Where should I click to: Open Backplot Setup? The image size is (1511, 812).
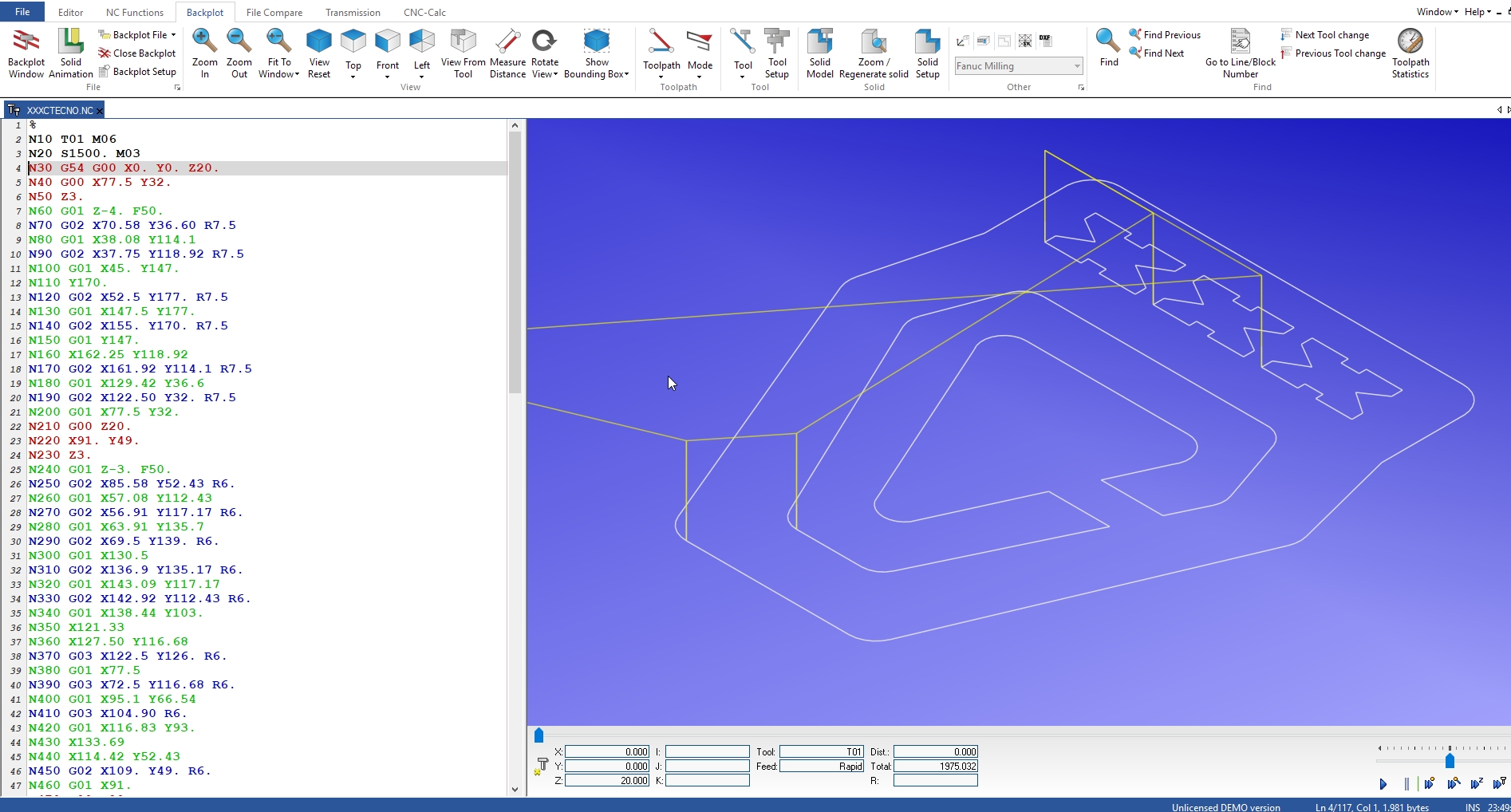[137, 71]
